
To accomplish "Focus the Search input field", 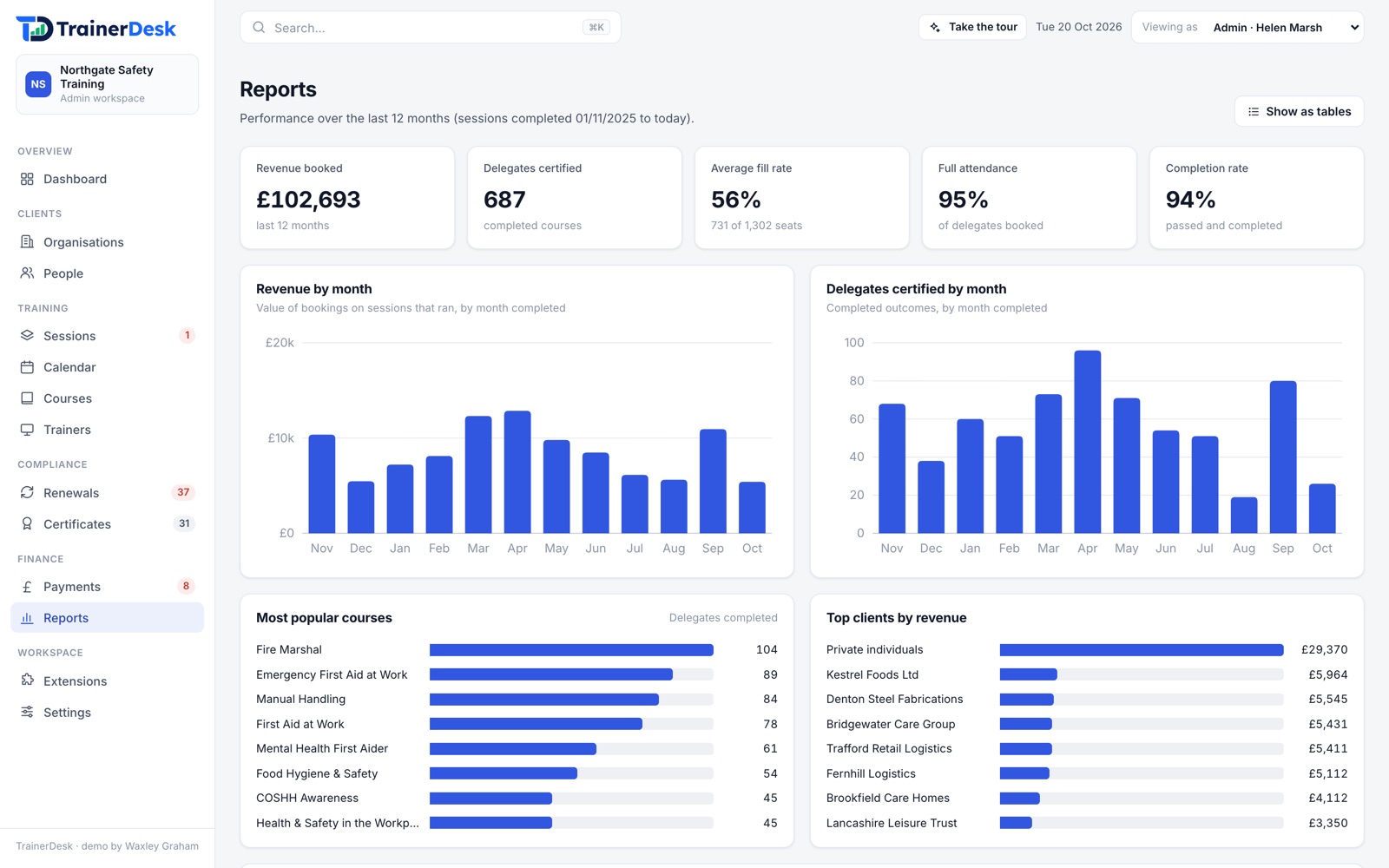I will coord(430,28).
